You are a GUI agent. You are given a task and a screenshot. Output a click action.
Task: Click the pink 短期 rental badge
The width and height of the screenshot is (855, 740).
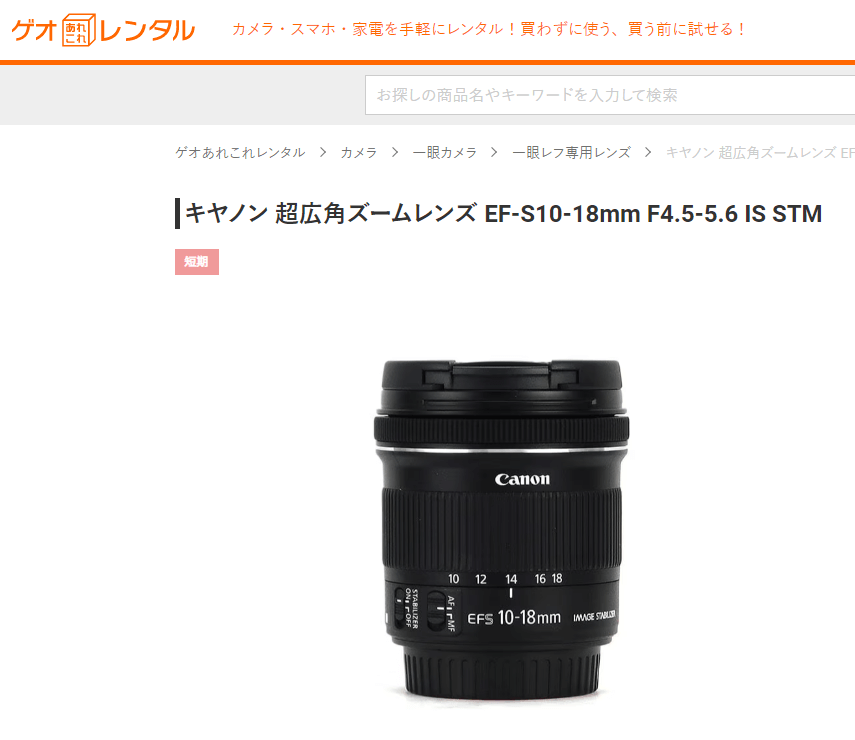pyautogui.click(x=197, y=262)
